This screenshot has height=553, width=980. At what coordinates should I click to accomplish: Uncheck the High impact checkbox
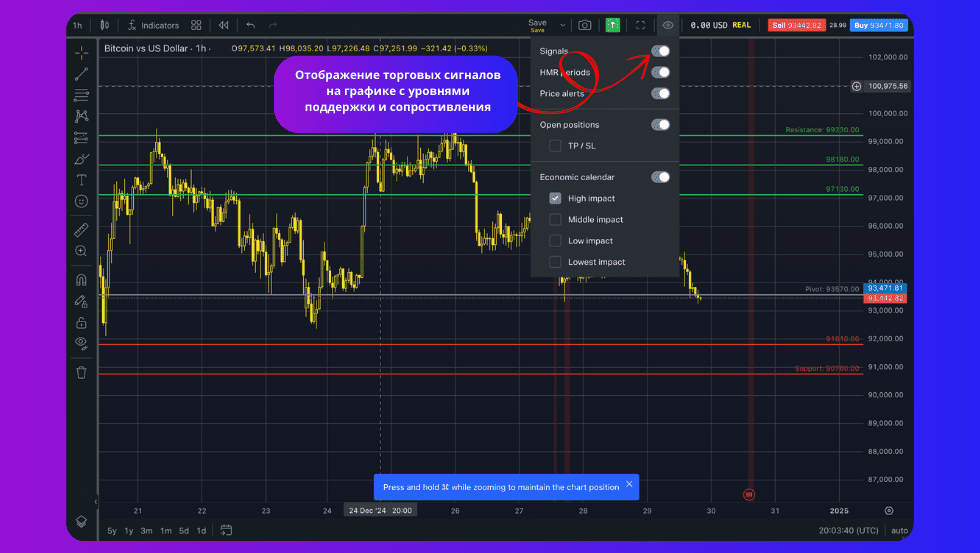tap(555, 199)
